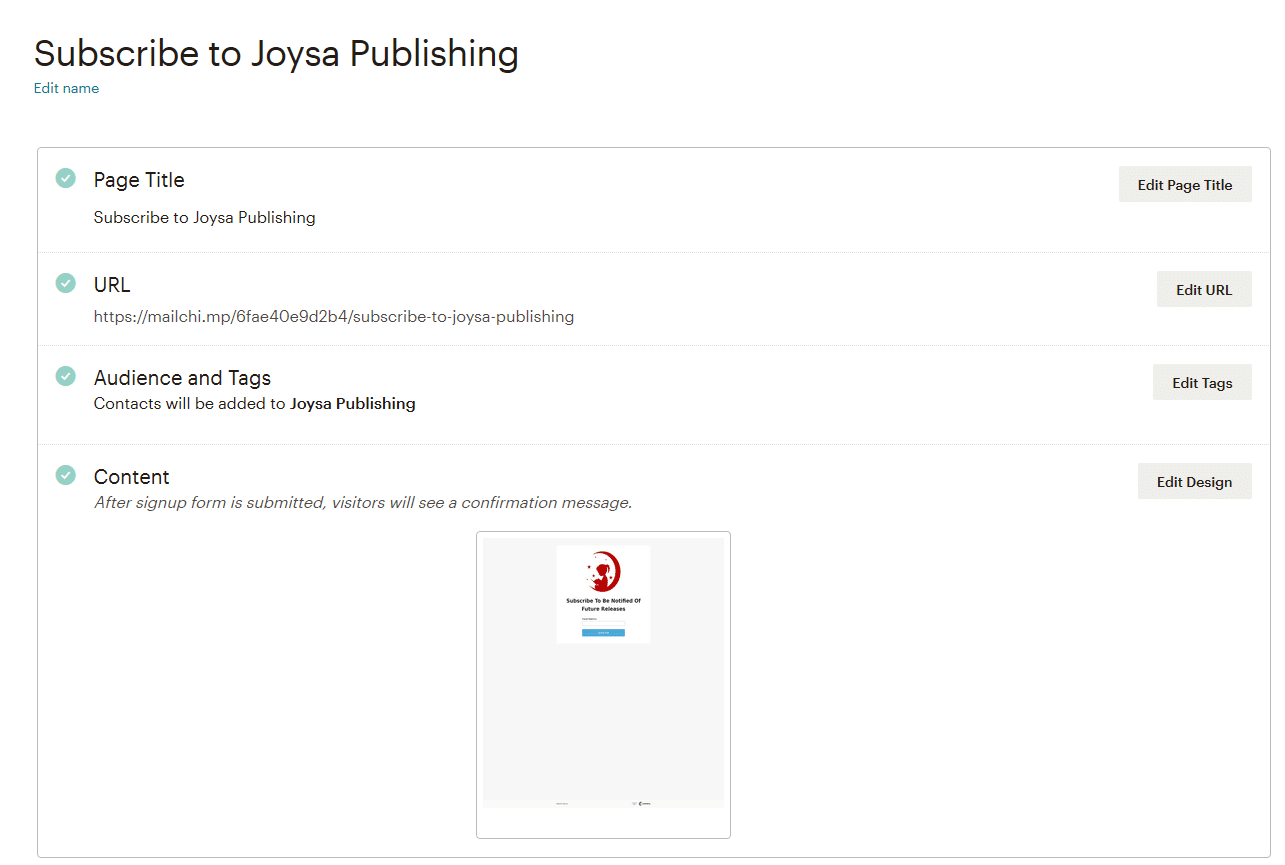The image size is (1285, 865).
Task: Select the URL section heading
Action: pyautogui.click(x=112, y=285)
